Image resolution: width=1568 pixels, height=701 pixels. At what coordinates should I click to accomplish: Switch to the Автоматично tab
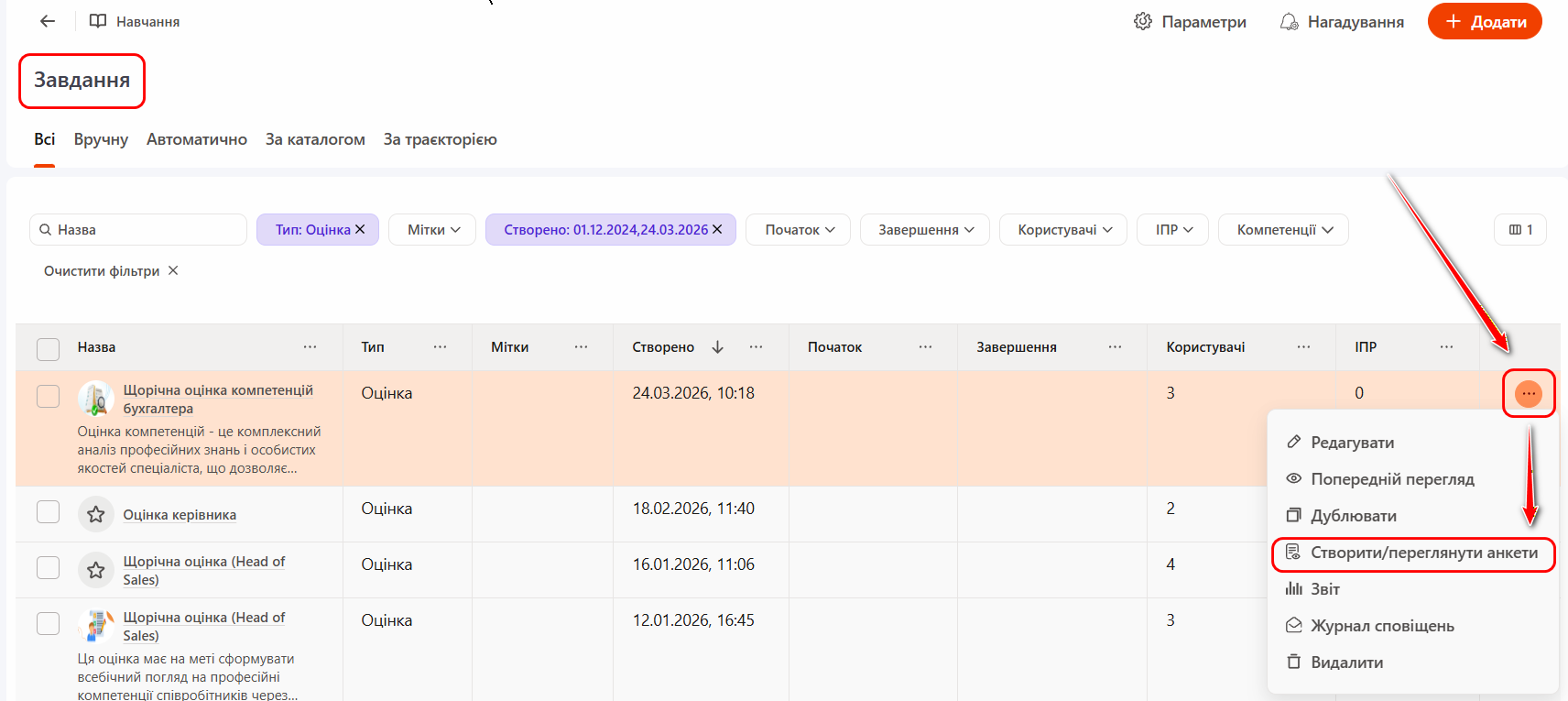(x=196, y=139)
